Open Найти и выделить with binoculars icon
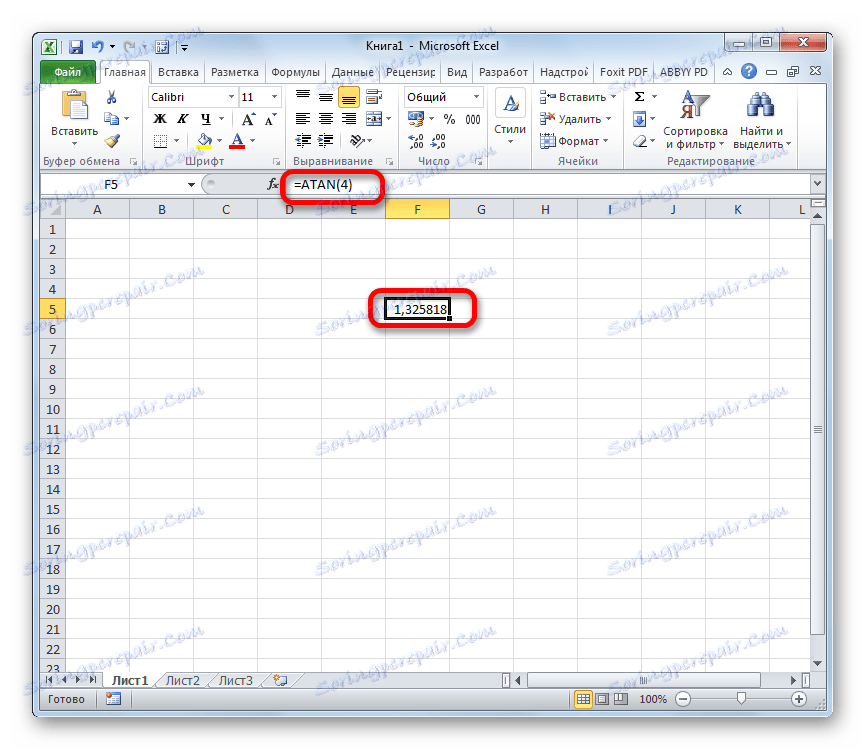Screen dimensions: 866x750 click(762, 102)
